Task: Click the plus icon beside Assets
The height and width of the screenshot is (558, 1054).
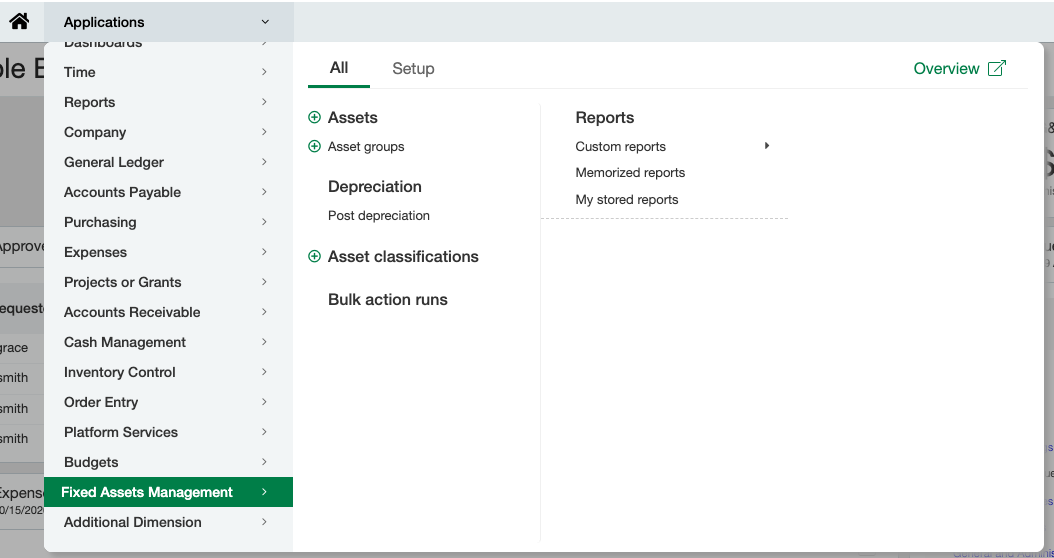Action: click(314, 118)
